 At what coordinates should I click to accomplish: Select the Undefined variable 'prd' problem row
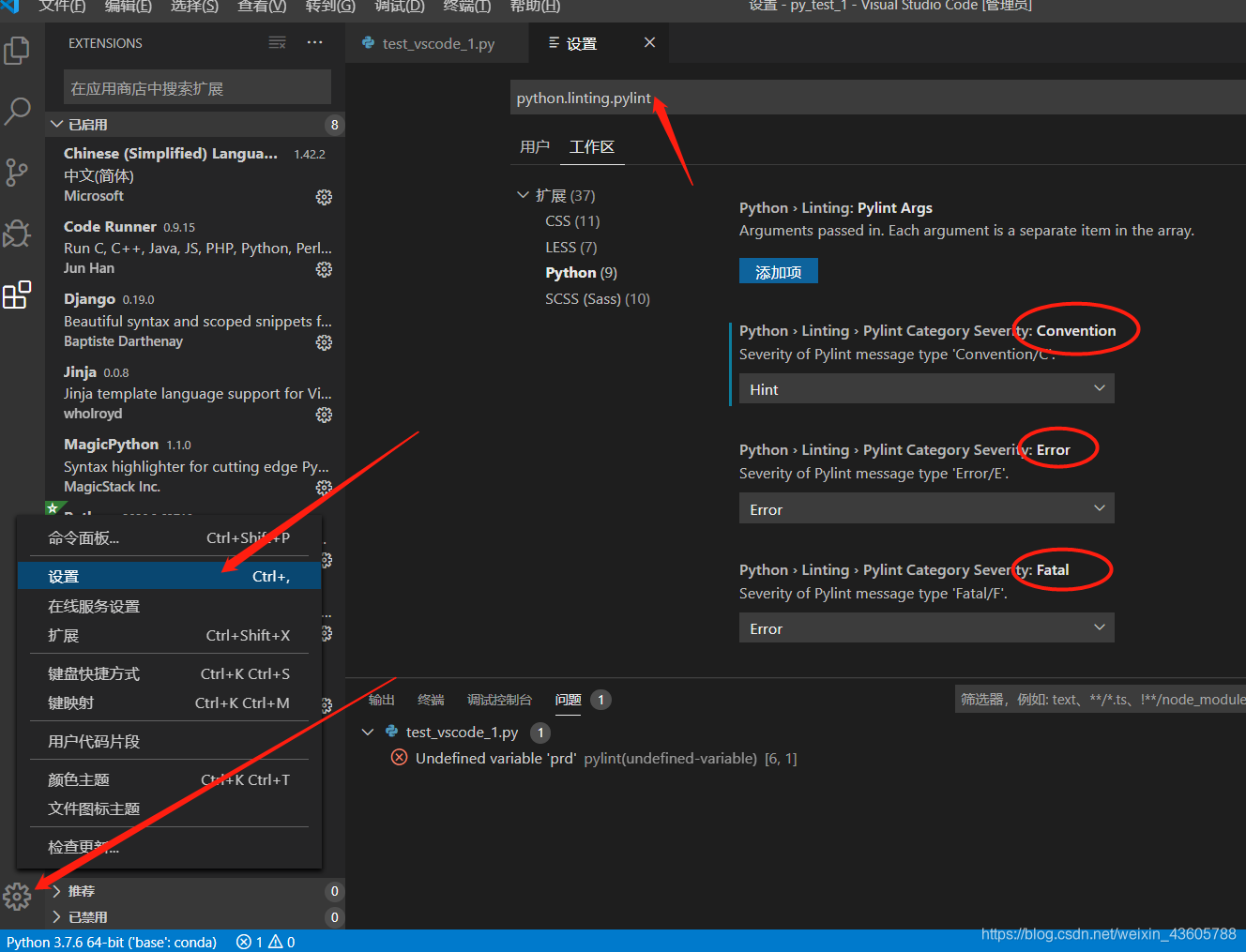[x=796, y=758]
